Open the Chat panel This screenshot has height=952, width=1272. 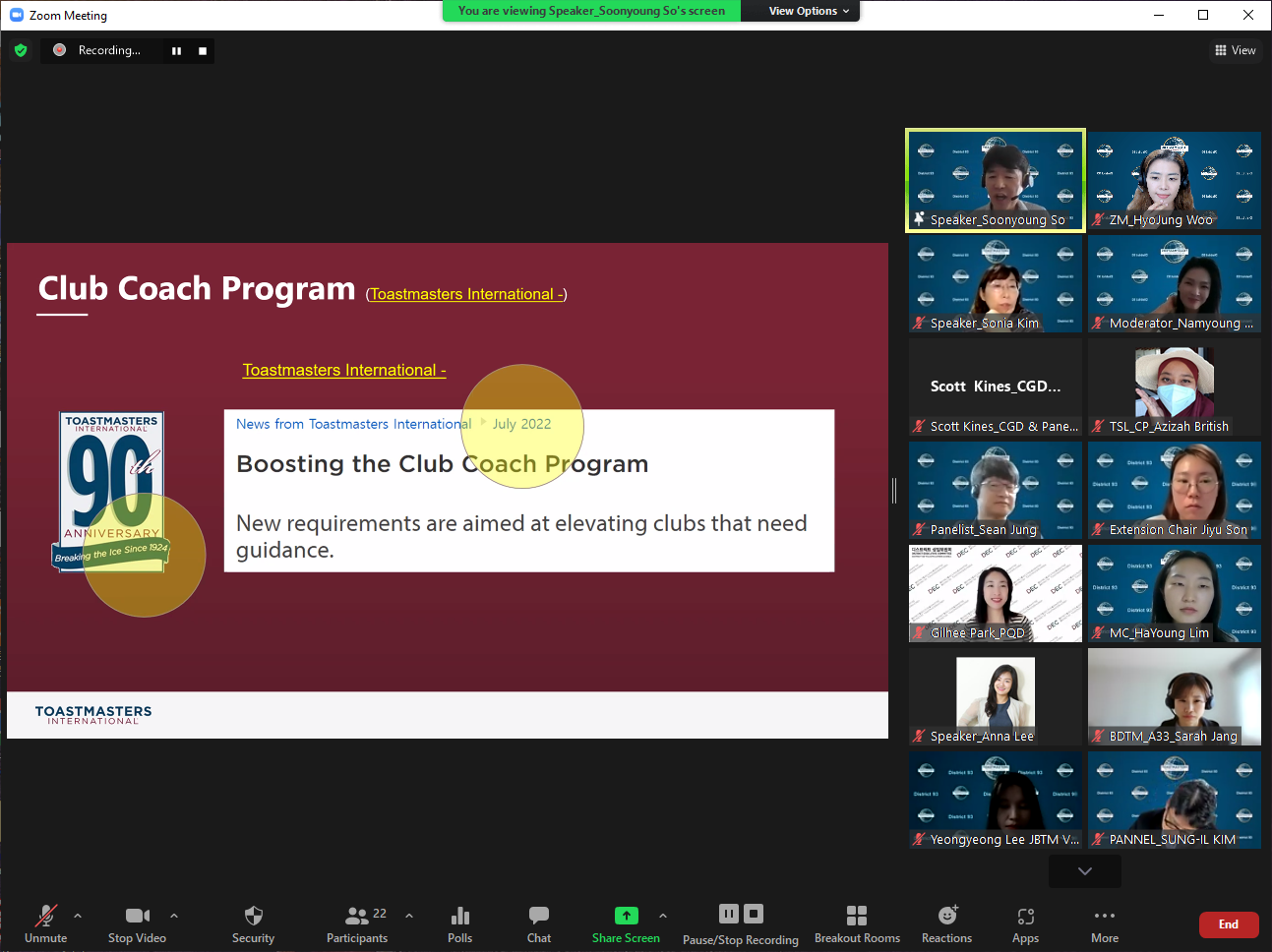[539, 923]
